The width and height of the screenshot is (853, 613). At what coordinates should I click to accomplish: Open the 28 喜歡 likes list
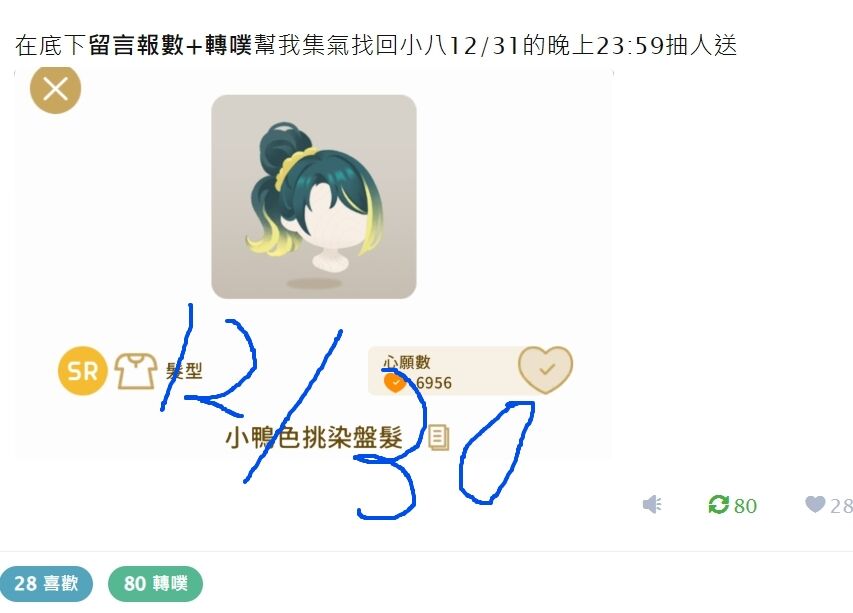click(x=46, y=584)
